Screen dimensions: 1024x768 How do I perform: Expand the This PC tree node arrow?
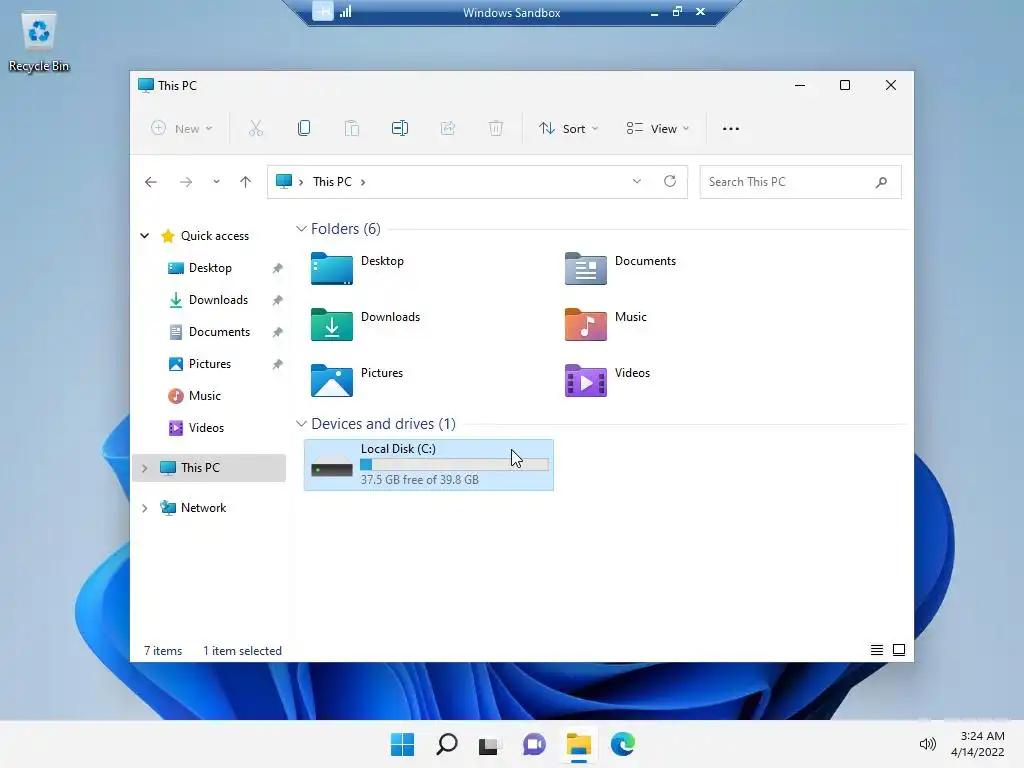(144, 468)
